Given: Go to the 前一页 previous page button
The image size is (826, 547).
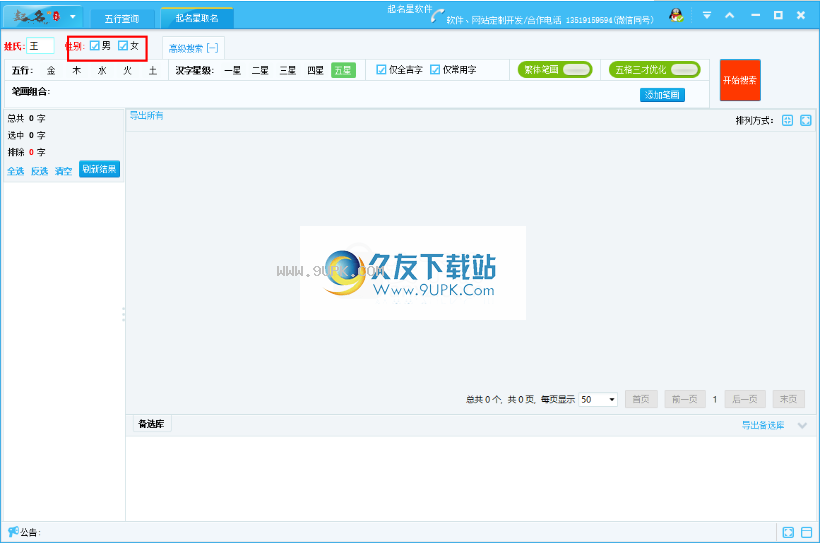Looking at the screenshot, I should (685, 399).
